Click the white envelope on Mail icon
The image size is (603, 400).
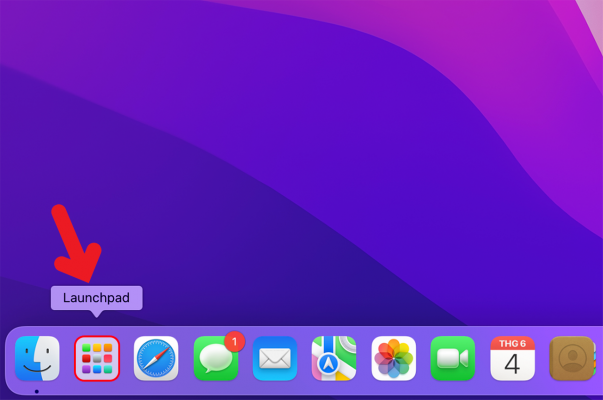click(275, 359)
